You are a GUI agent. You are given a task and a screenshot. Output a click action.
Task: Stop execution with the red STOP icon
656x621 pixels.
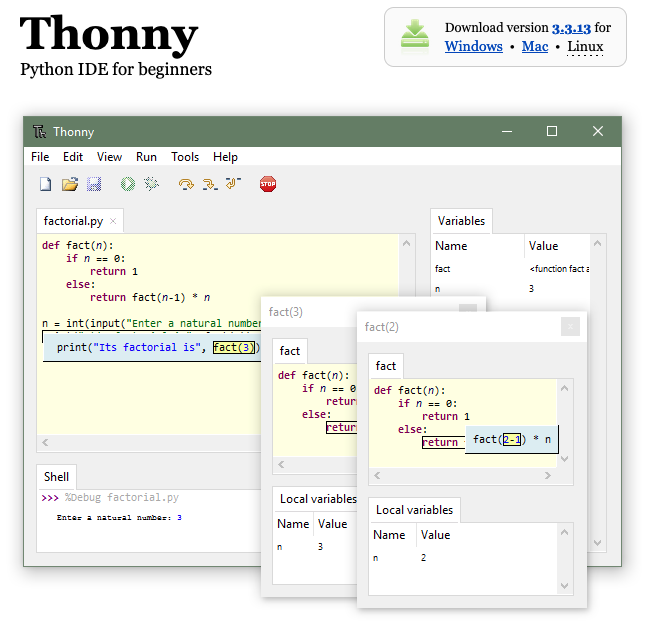(x=268, y=184)
